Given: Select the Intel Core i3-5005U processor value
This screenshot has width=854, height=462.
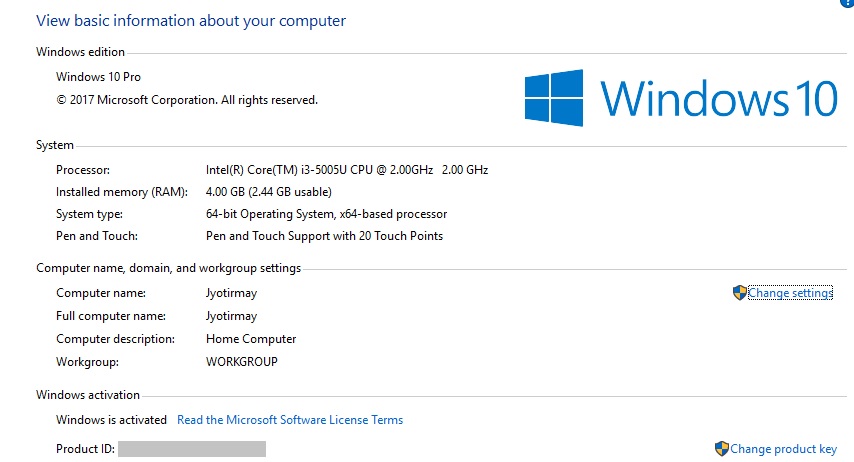Looking at the screenshot, I should (x=346, y=170).
